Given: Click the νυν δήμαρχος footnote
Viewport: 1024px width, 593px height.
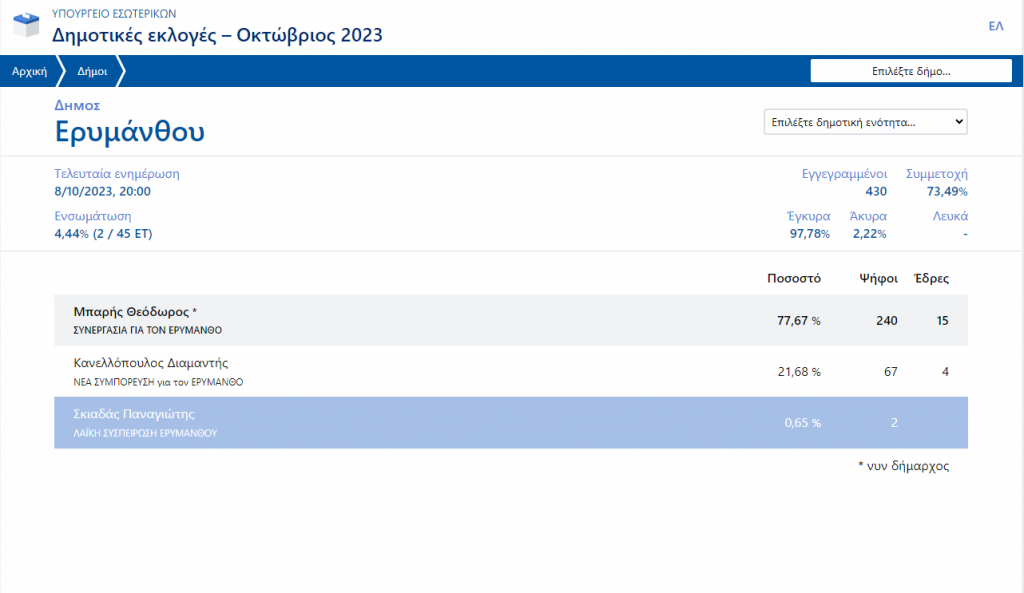Looking at the screenshot, I should coord(903,466).
